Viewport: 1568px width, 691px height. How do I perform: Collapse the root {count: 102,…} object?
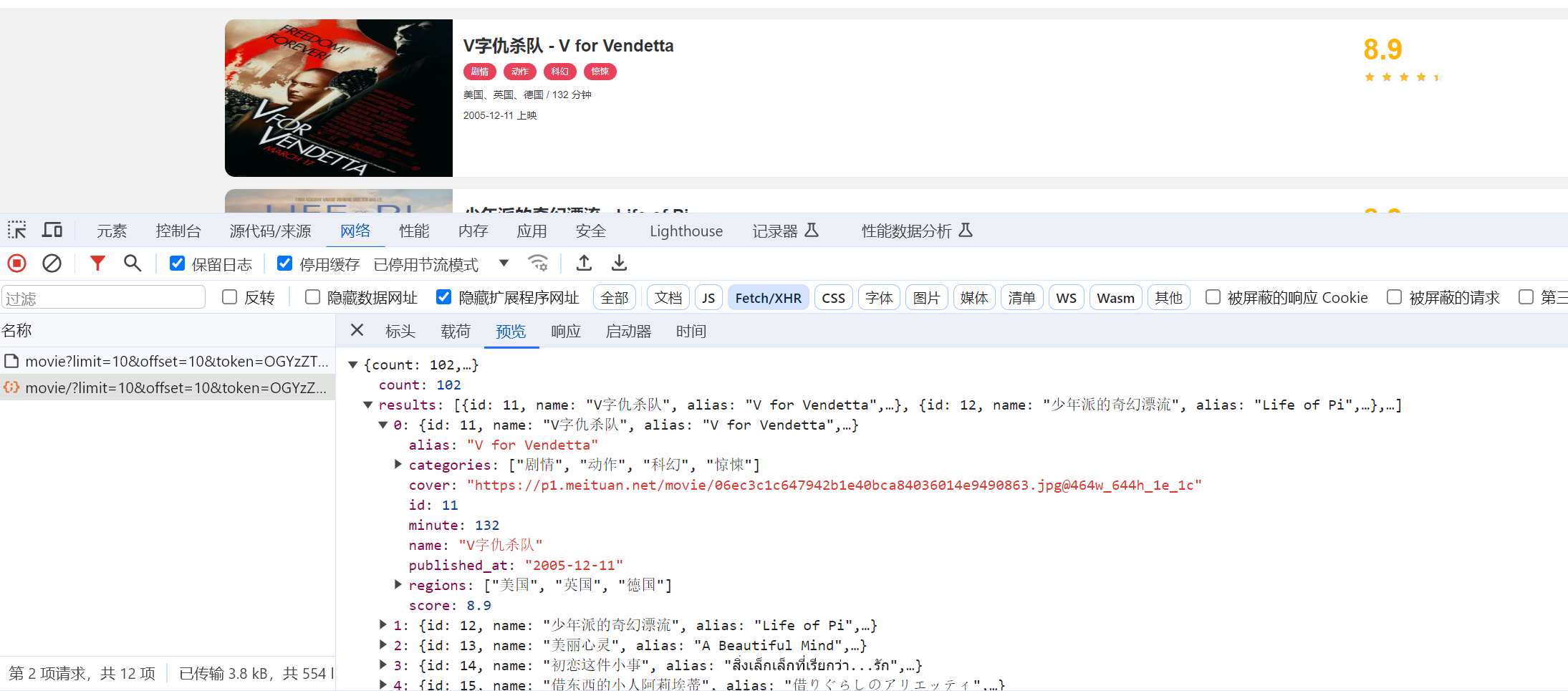352,364
